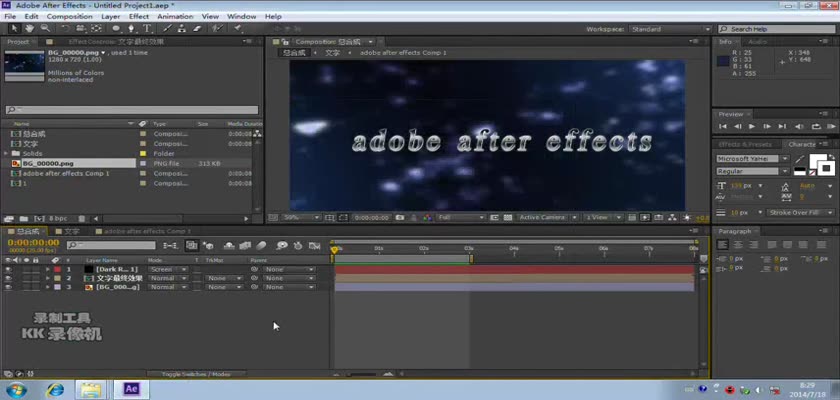Select the Selection arrow tool
840x400 pixels.
point(14,29)
